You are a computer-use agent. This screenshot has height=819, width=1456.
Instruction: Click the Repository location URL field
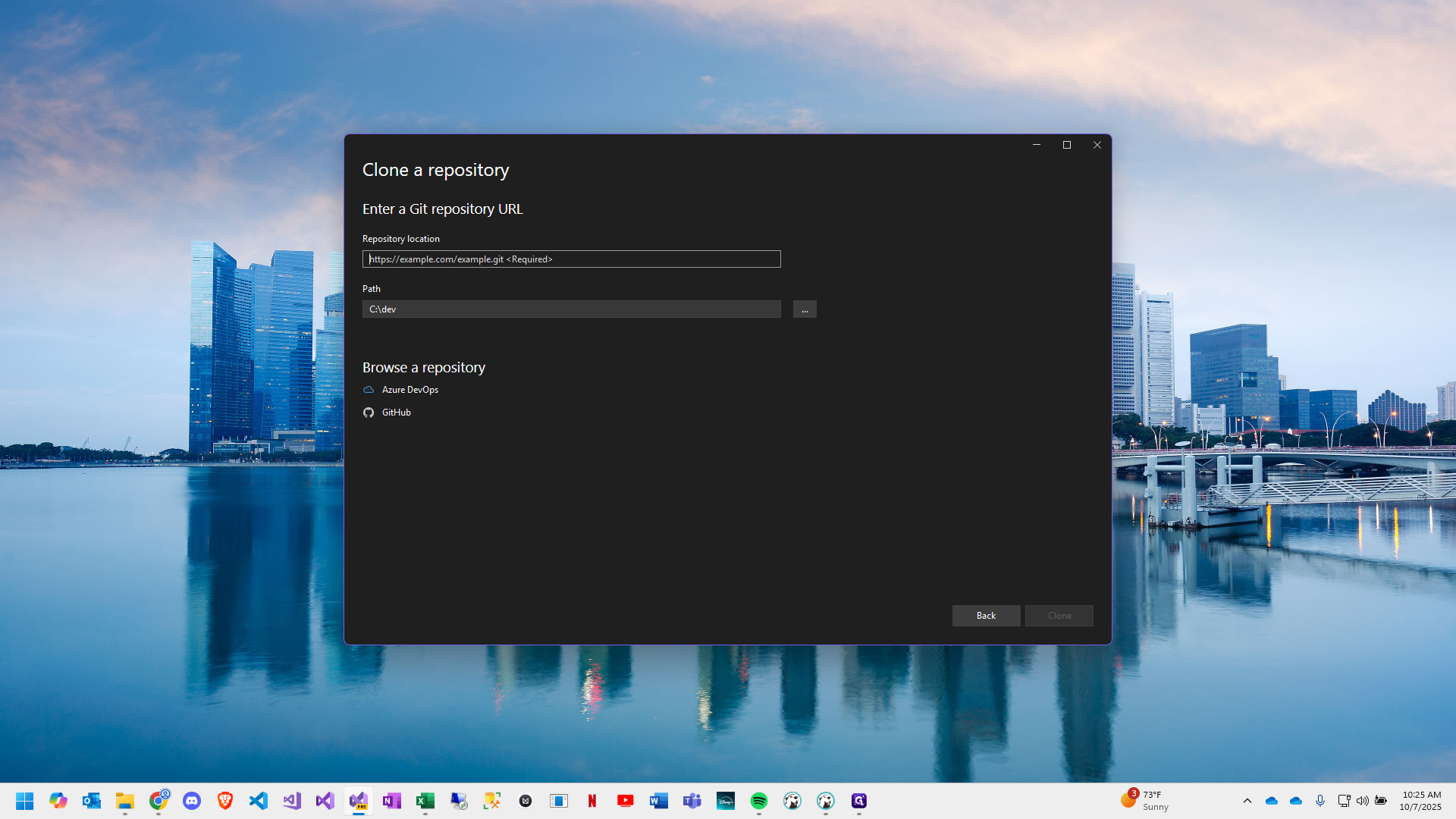[x=571, y=259]
